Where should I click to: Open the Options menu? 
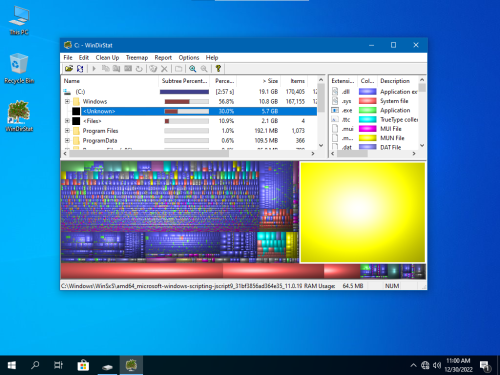point(189,58)
